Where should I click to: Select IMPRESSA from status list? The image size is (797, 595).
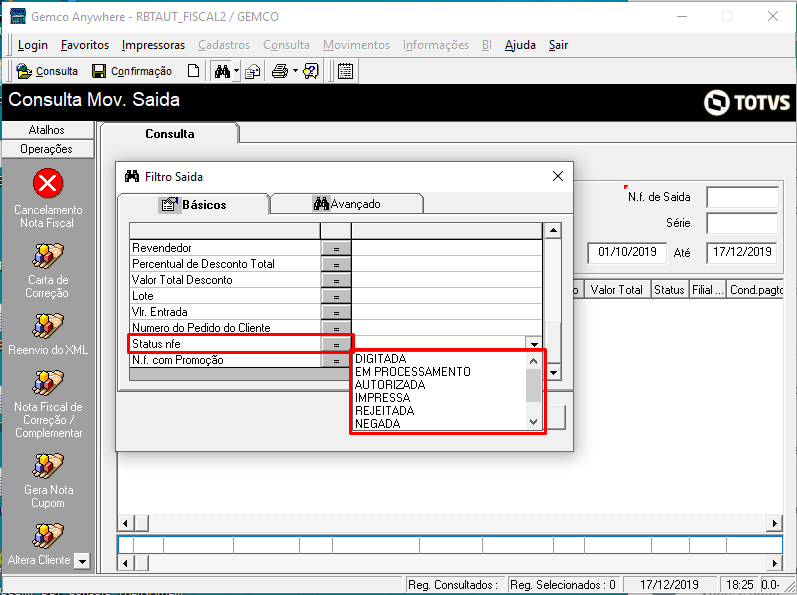pyautogui.click(x=382, y=398)
